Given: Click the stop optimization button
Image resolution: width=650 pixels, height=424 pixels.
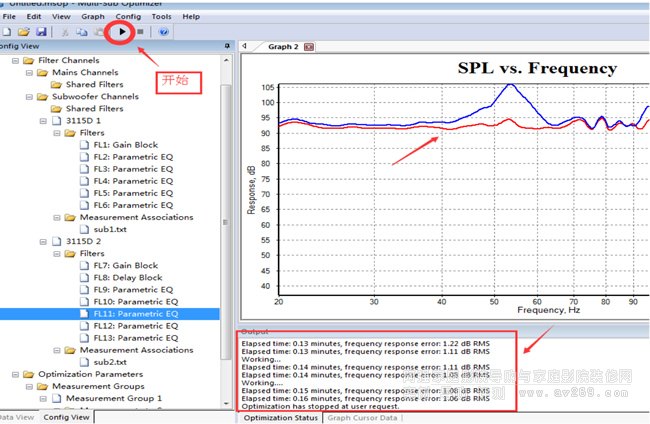Looking at the screenshot, I should coord(141,32).
